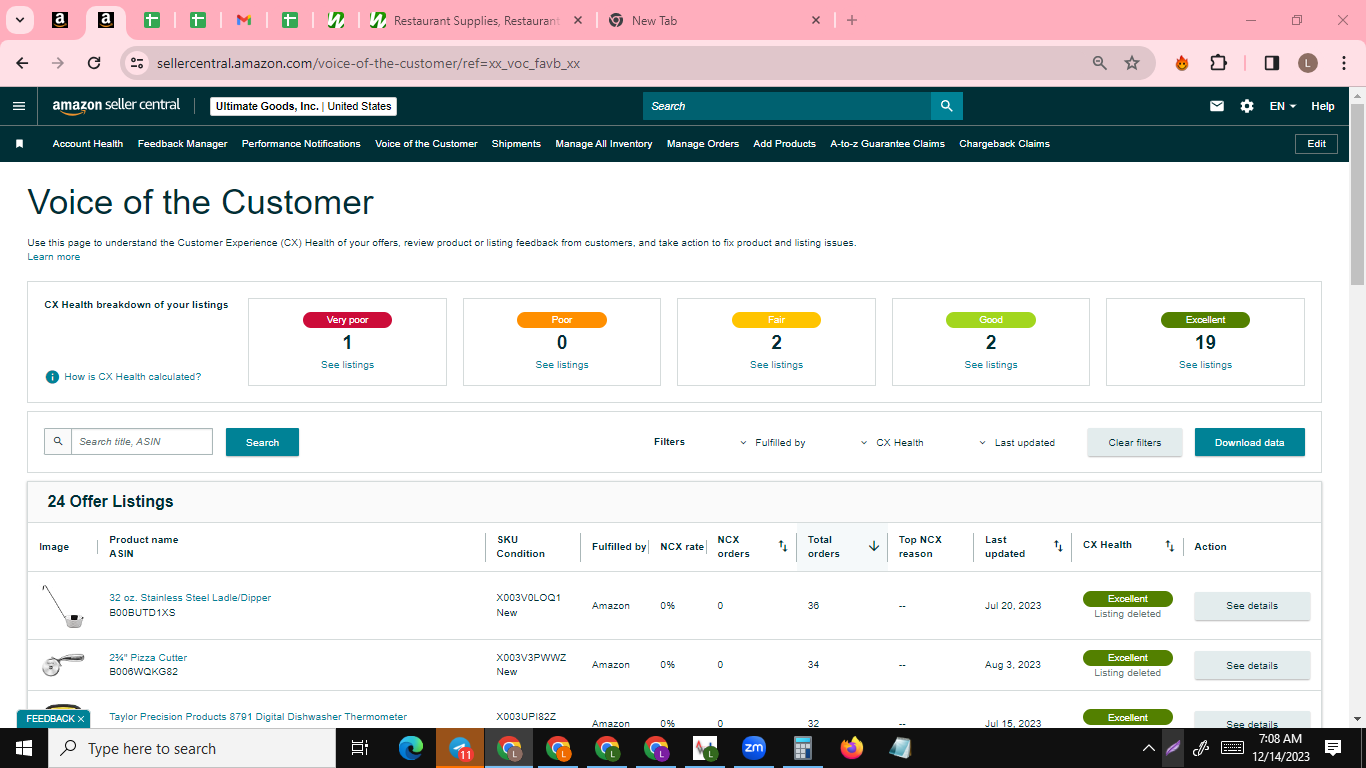1366x768 pixels.
Task: Click the bookmark icon beside Account Health
Action: [x=19, y=144]
